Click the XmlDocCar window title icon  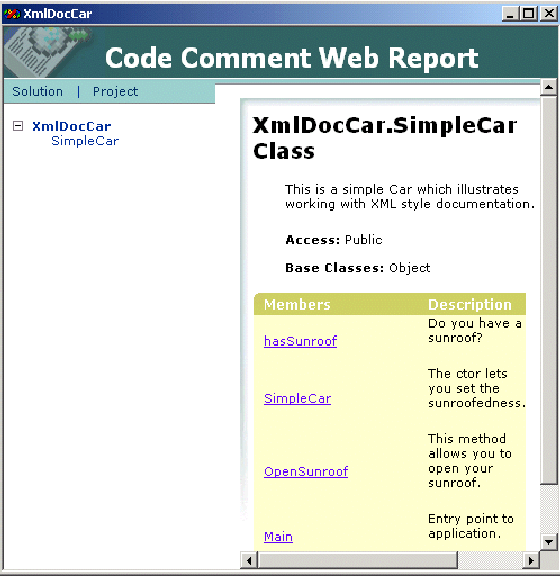(x=12, y=14)
